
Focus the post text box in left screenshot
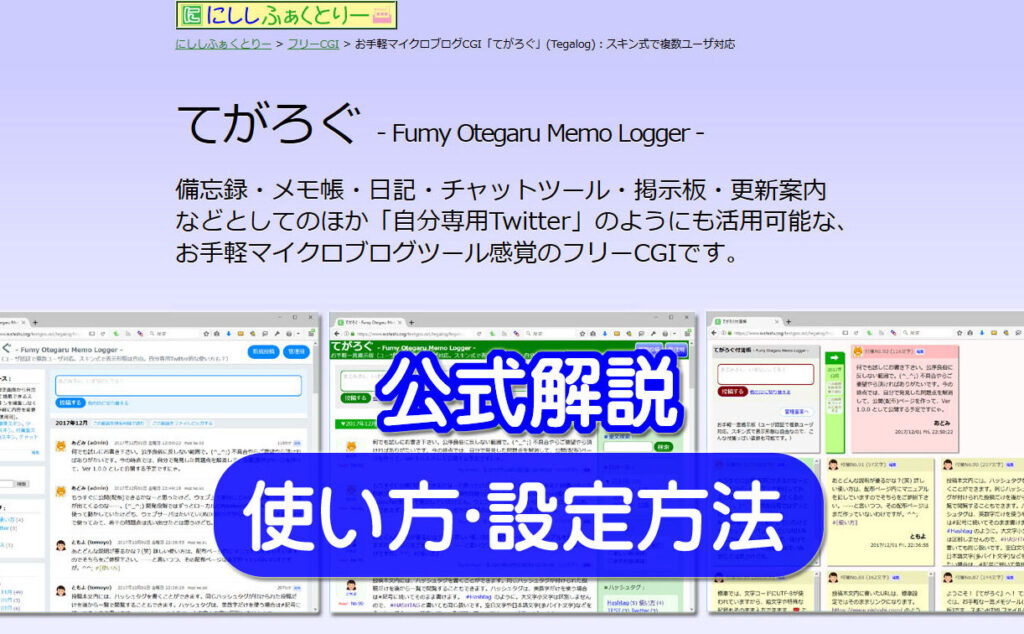(178, 384)
